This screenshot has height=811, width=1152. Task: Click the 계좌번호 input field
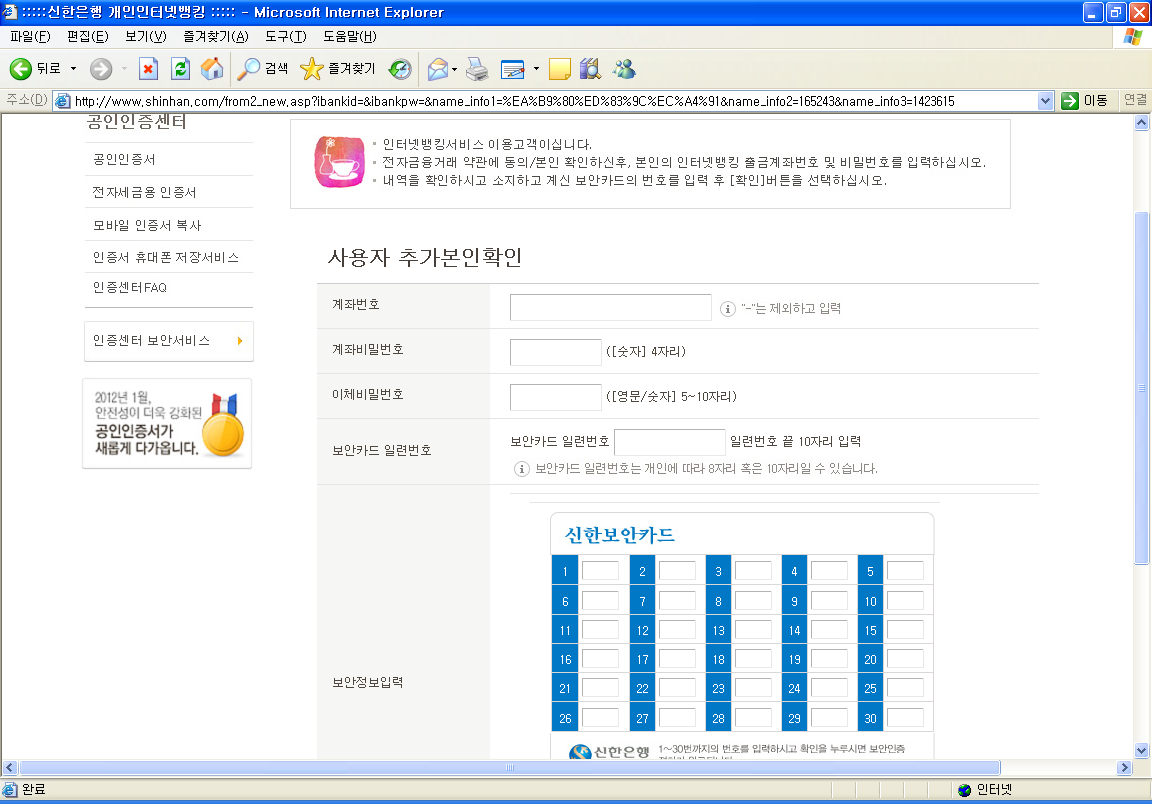point(611,308)
